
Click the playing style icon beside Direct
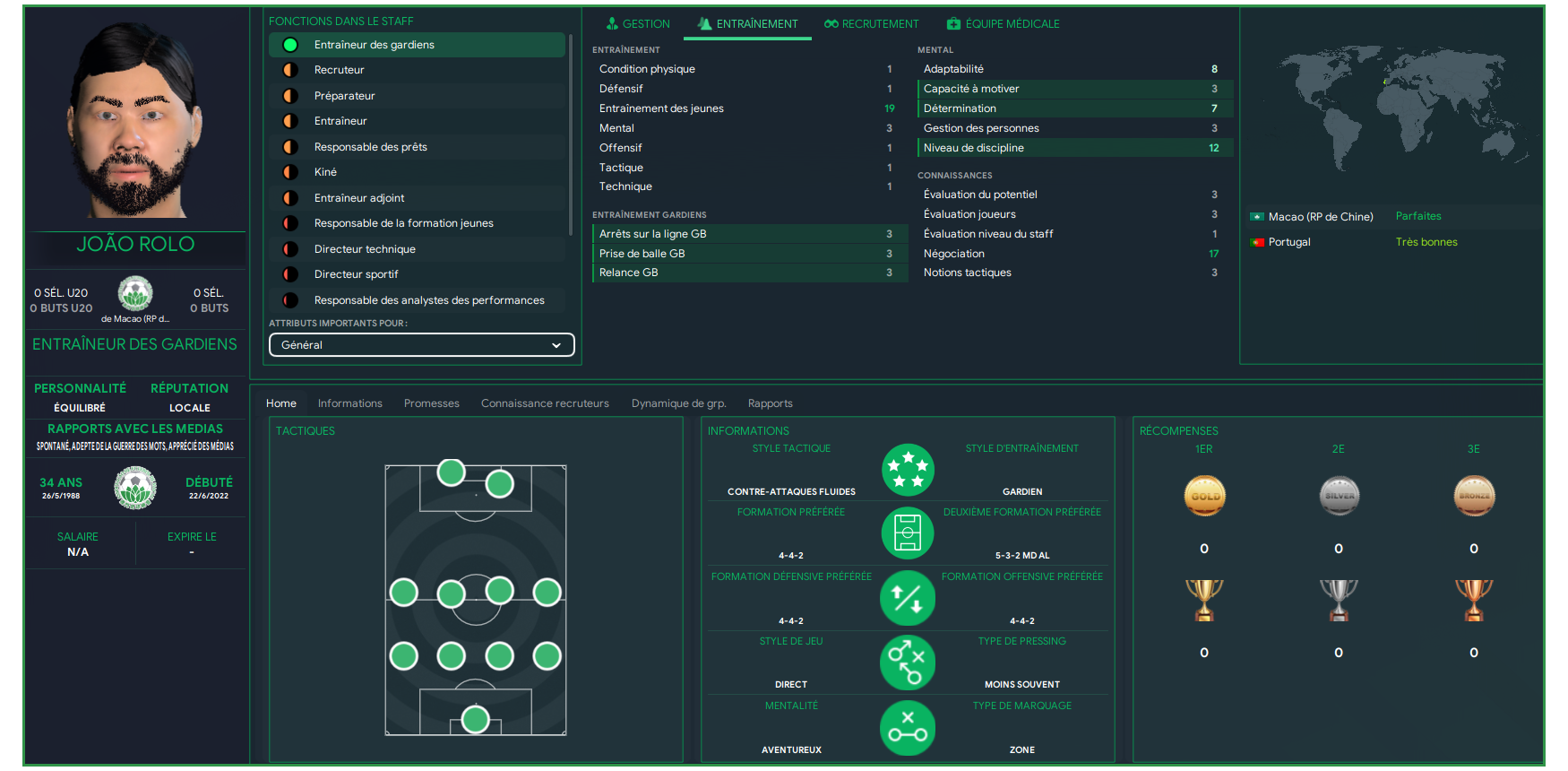[908, 663]
